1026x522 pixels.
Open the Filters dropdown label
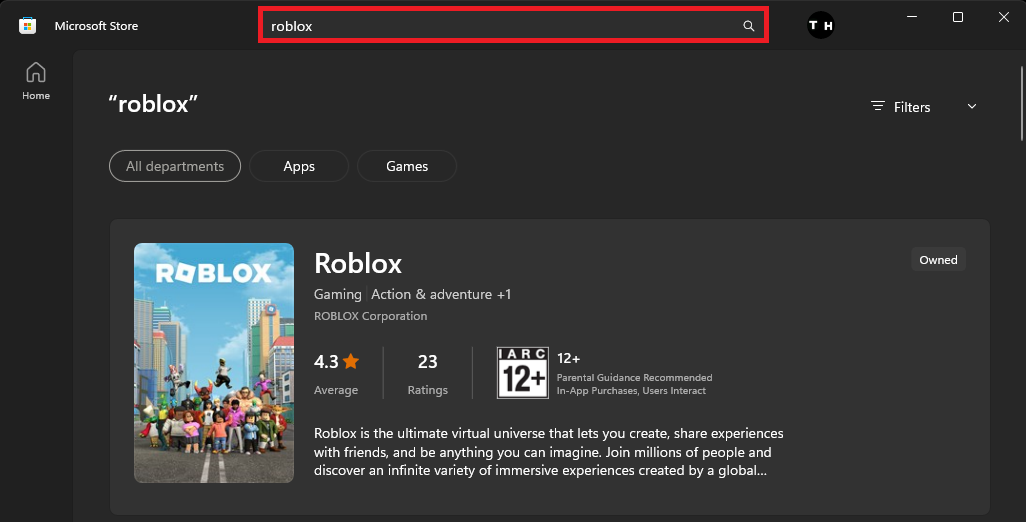coord(912,107)
